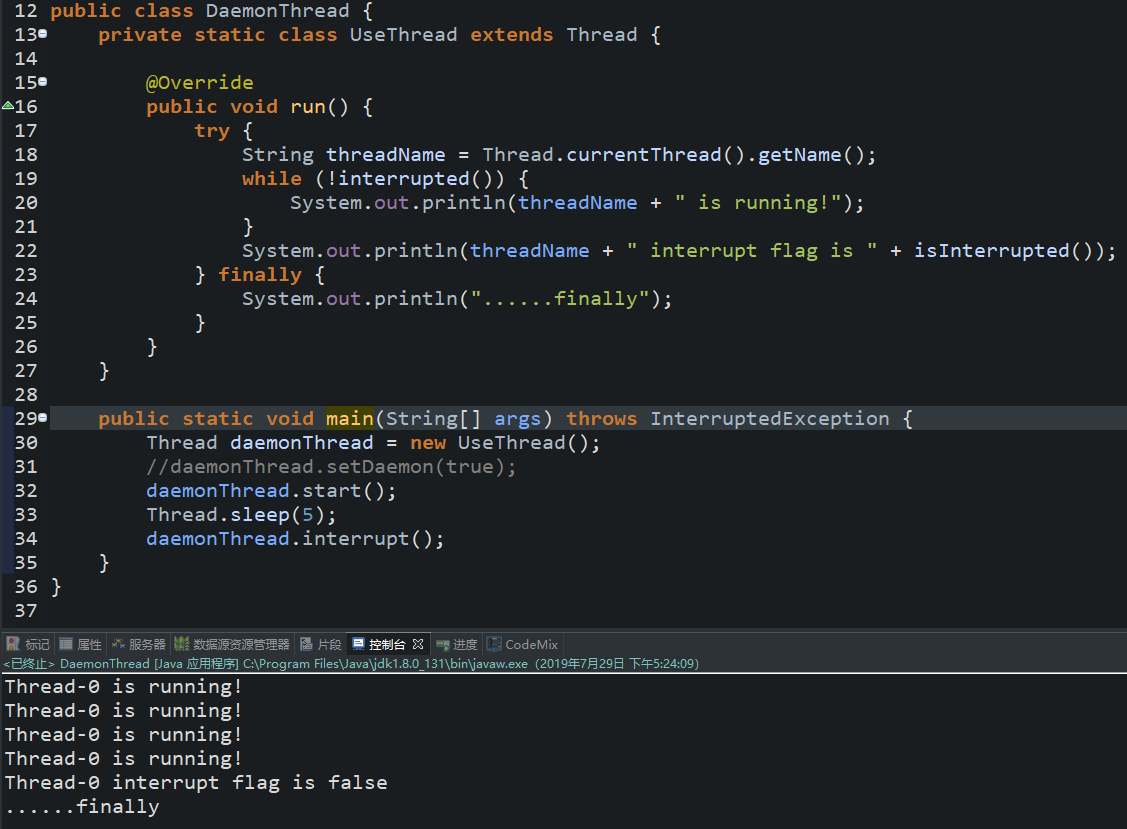
Task: Click line number 34 in the gutter
Action: point(26,539)
